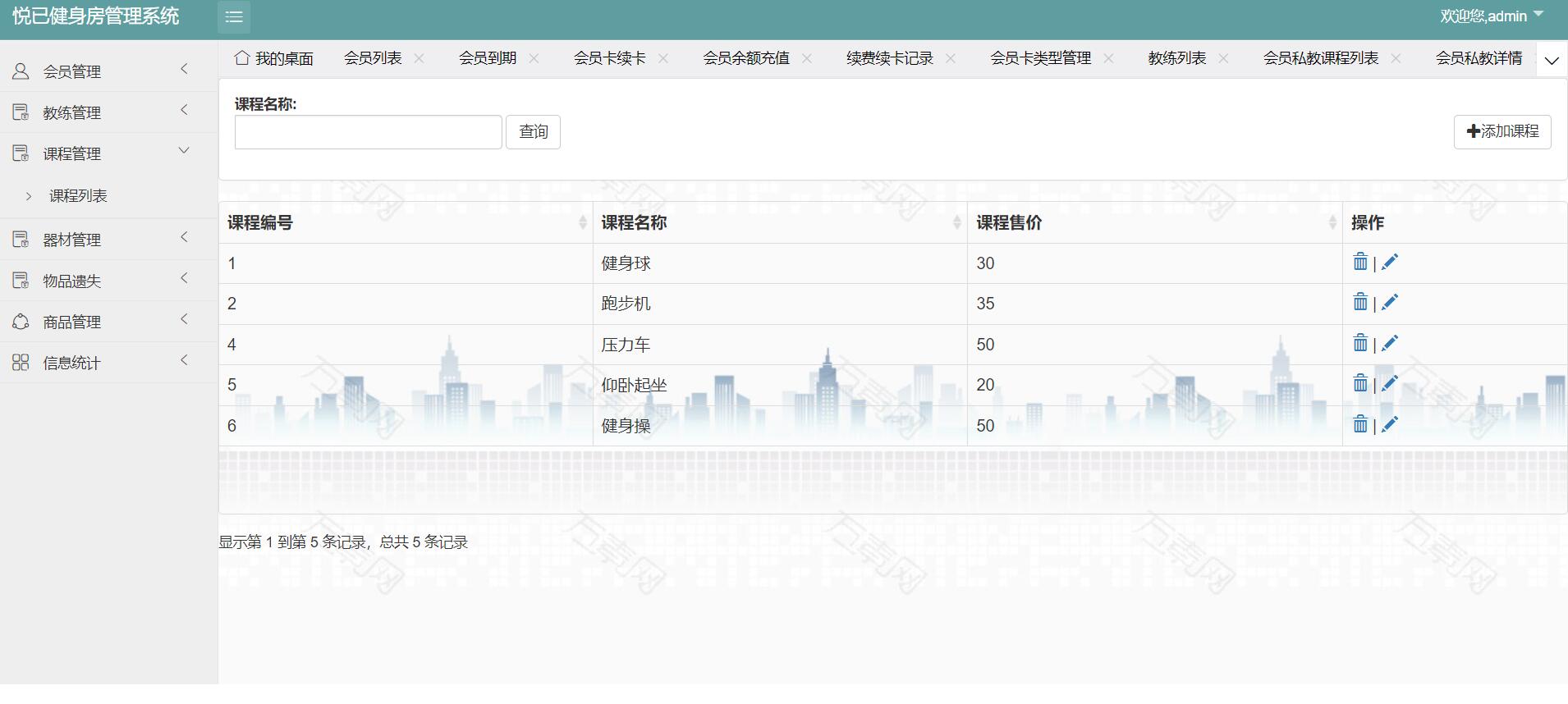Edit the 压力车 course with pencil icon
The image size is (1568, 704).
click(x=1389, y=344)
